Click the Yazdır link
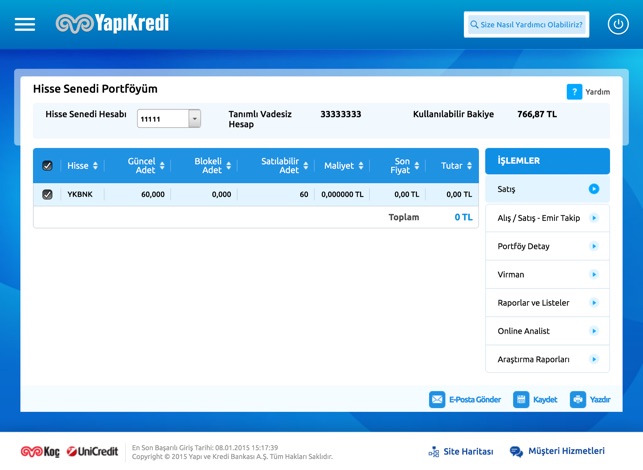The image size is (643, 470). click(600, 399)
